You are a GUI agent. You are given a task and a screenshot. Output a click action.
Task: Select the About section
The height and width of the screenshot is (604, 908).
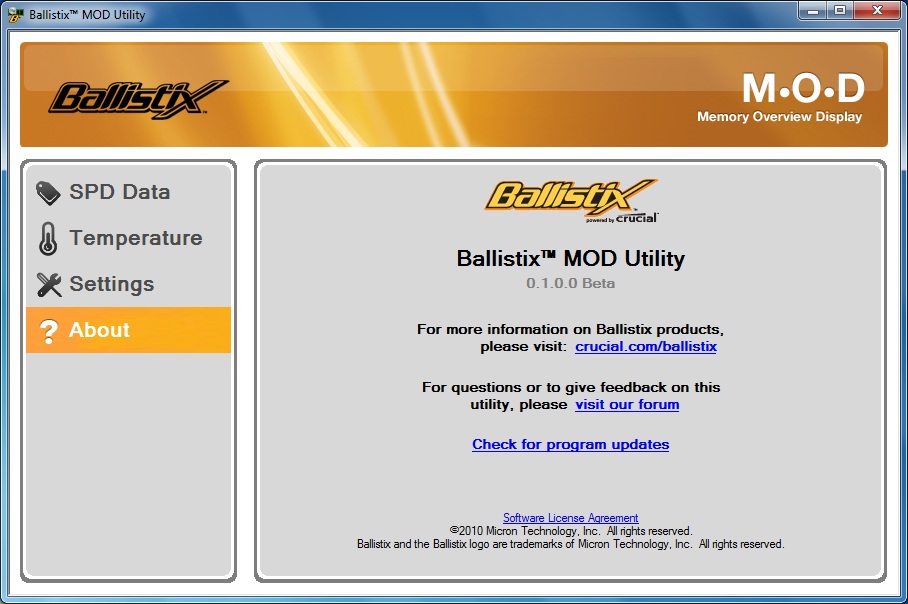(129, 330)
